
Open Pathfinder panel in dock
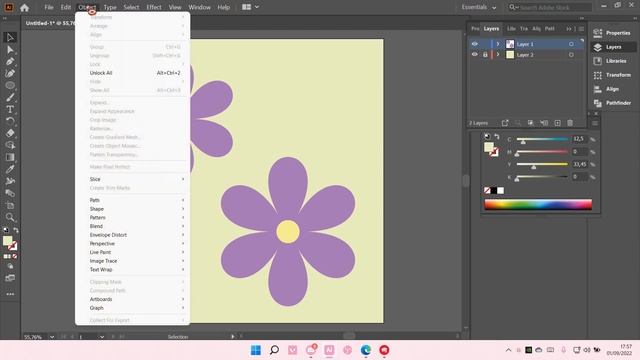(613, 103)
